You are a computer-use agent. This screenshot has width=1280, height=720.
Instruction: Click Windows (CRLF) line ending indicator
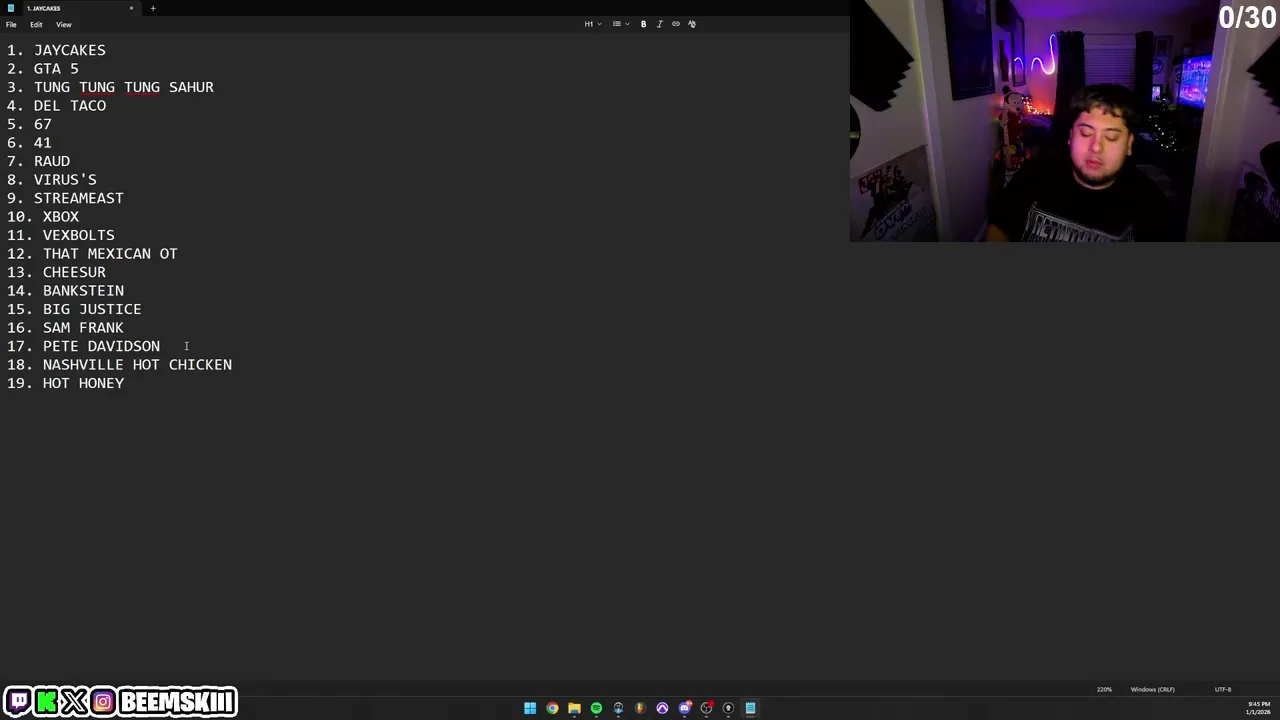click(1152, 689)
